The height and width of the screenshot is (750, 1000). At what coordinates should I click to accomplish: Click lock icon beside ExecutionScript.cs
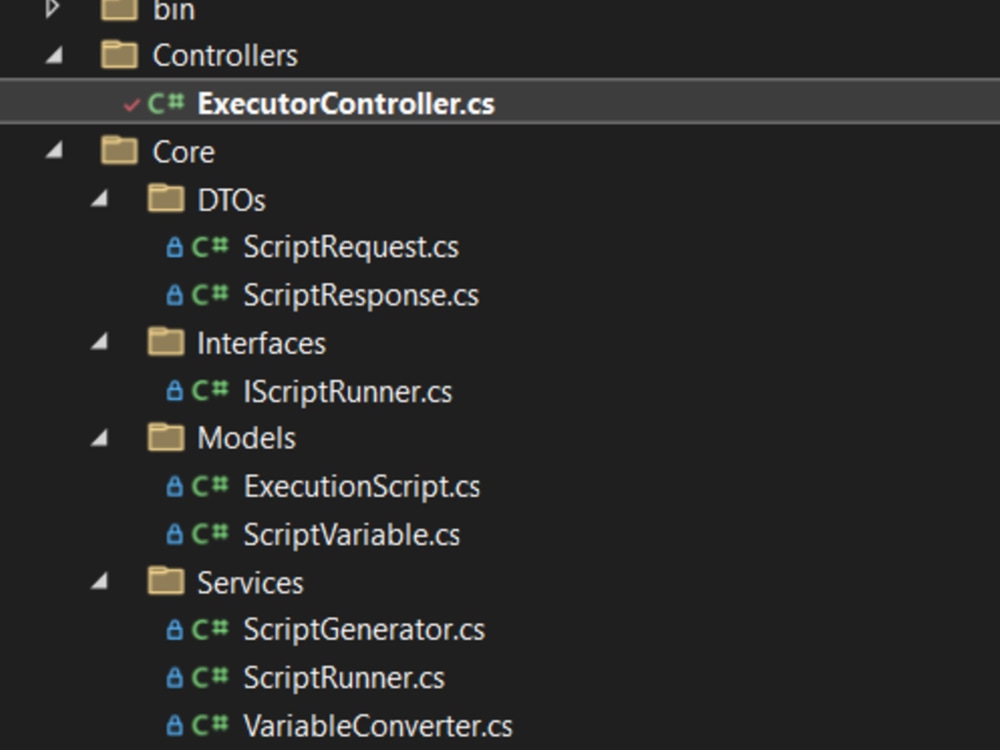(x=174, y=487)
